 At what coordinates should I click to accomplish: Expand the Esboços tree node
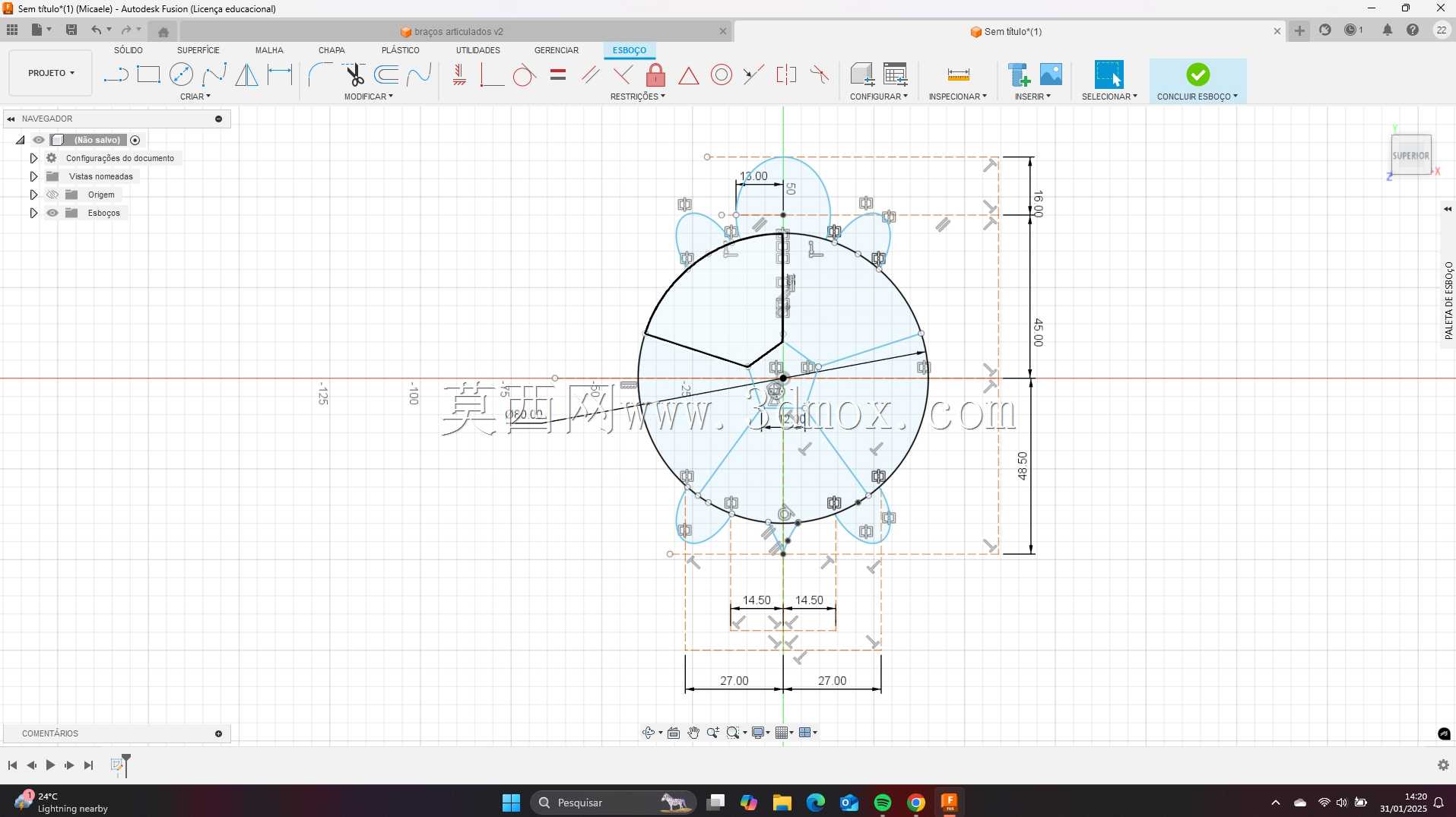point(33,213)
